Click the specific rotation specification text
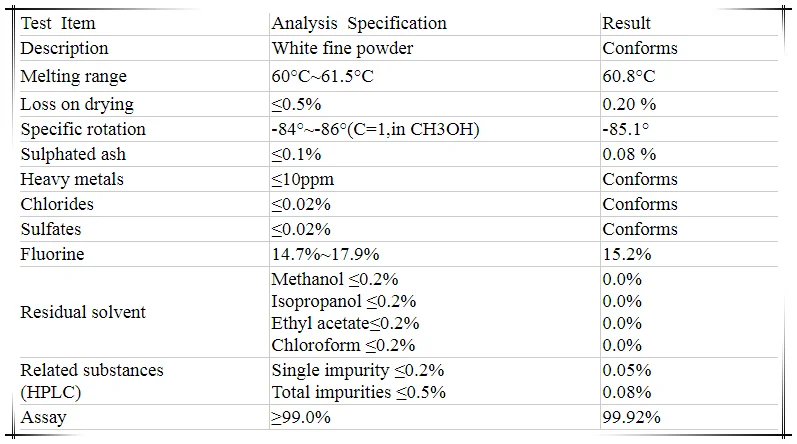 tap(377, 129)
